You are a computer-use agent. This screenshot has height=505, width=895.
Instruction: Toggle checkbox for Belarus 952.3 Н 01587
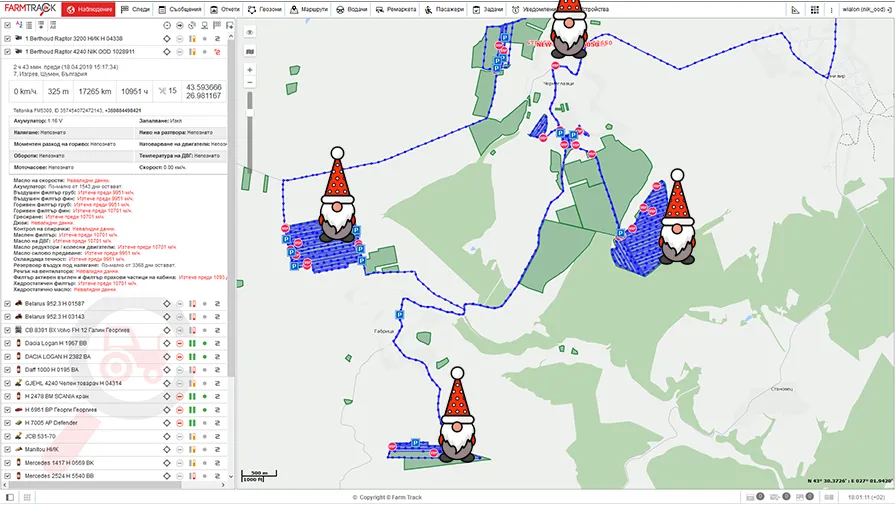pyautogui.click(x=7, y=304)
